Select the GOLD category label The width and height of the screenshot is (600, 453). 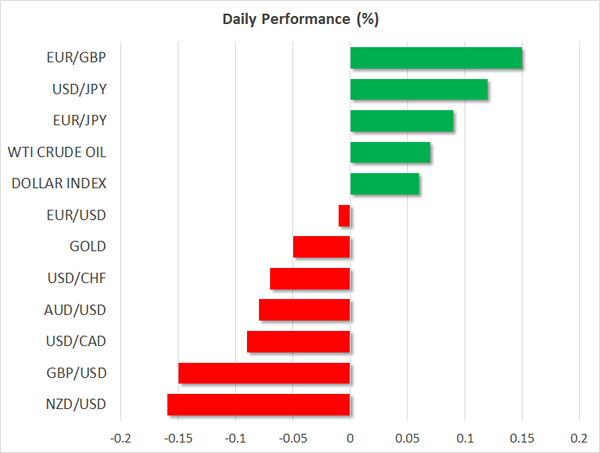87,247
